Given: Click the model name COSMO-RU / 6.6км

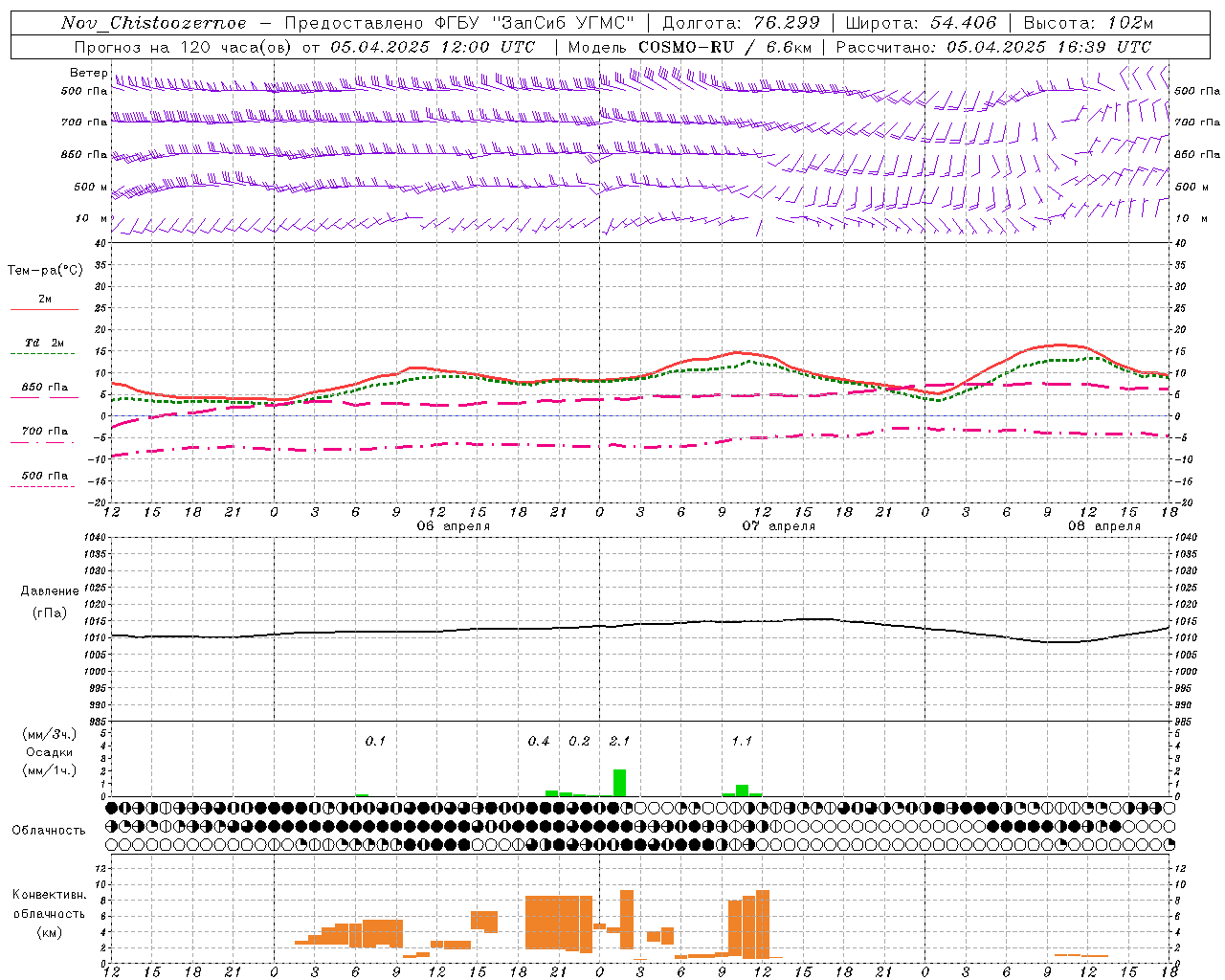Looking at the screenshot, I should click(x=725, y=47).
